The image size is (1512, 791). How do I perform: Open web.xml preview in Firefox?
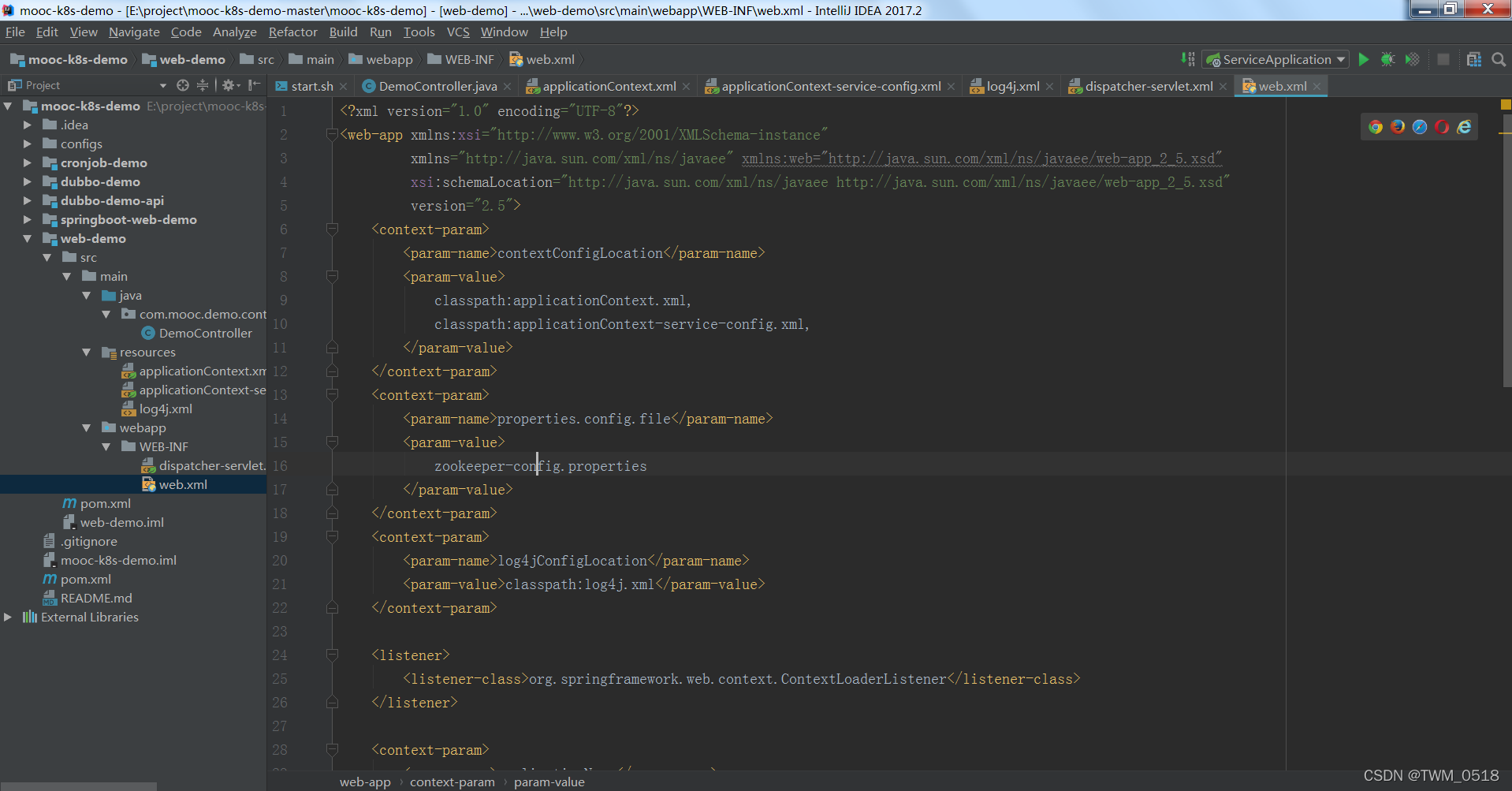[1398, 127]
